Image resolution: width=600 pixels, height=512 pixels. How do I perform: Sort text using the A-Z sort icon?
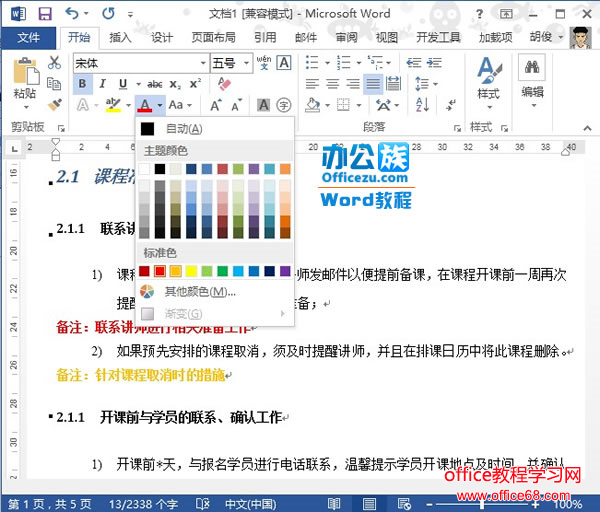point(422,104)
